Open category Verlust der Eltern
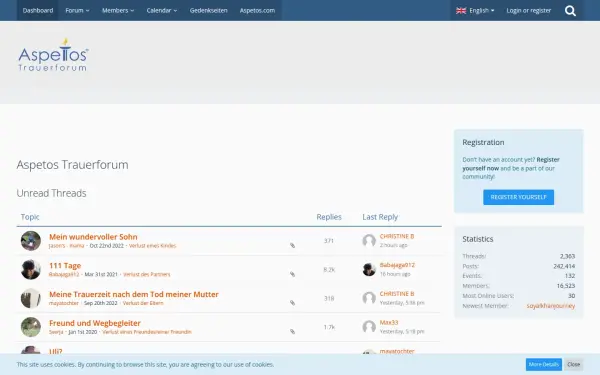 [143, 303]
